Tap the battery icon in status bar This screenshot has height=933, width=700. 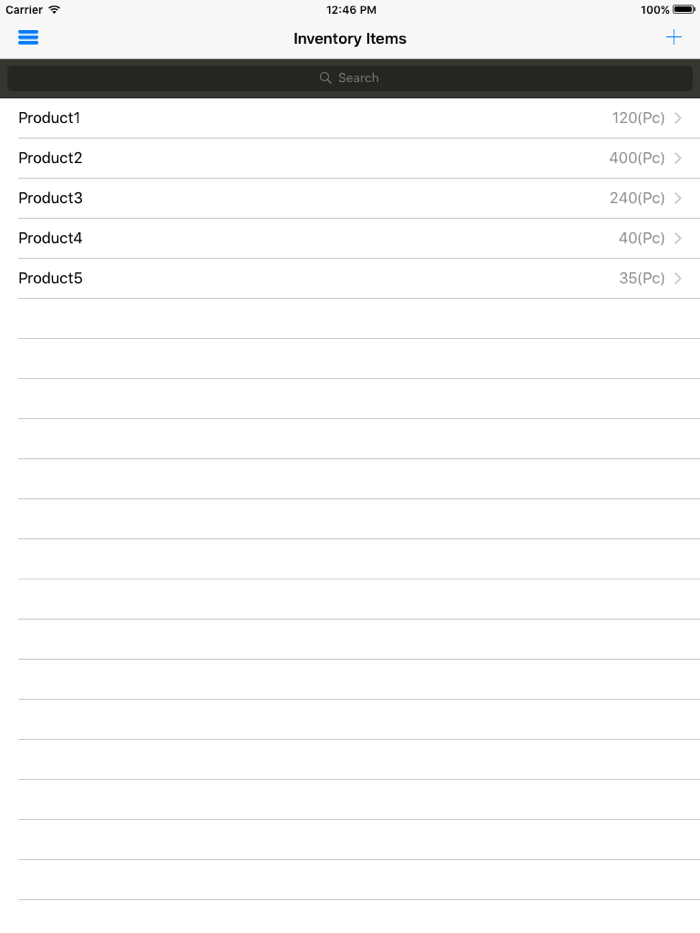point(684,10)
